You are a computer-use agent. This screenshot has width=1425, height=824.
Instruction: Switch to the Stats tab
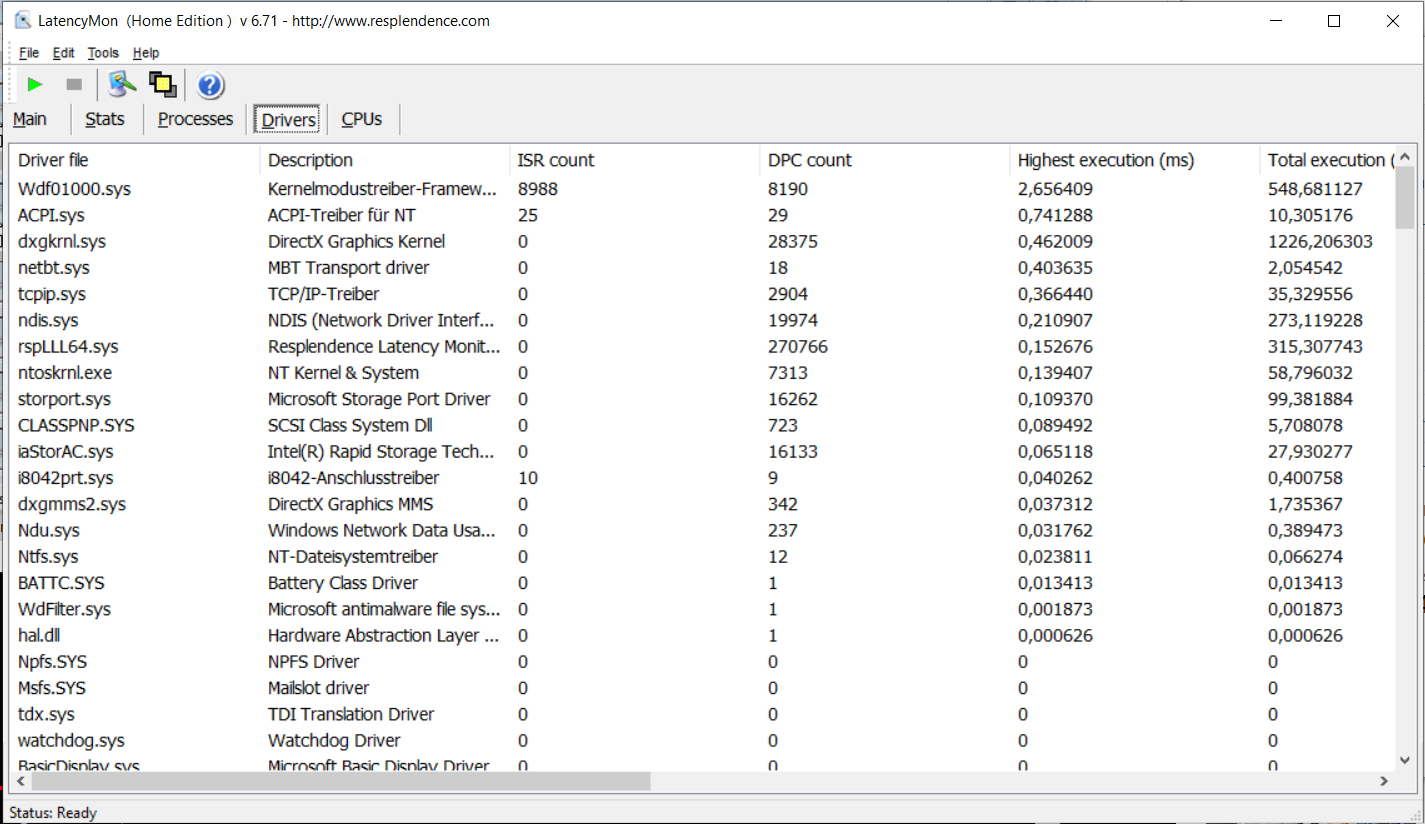(x=105, y=119)
